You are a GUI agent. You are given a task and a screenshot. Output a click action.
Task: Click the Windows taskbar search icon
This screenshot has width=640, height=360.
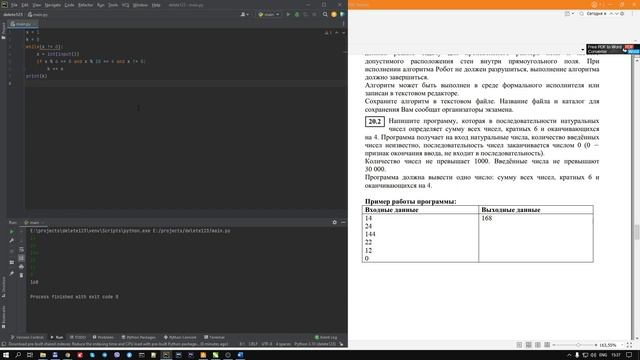click(x=18, y=355)
